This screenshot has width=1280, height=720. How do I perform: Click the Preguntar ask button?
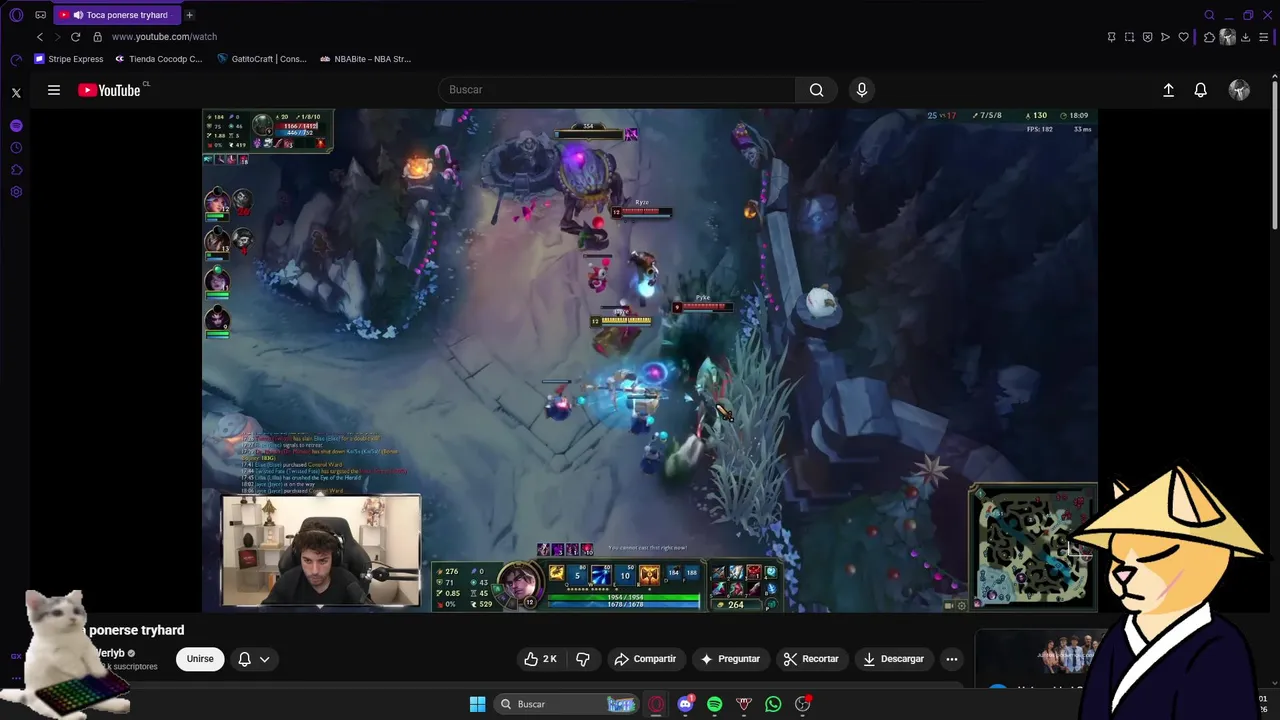click(730, 659)
